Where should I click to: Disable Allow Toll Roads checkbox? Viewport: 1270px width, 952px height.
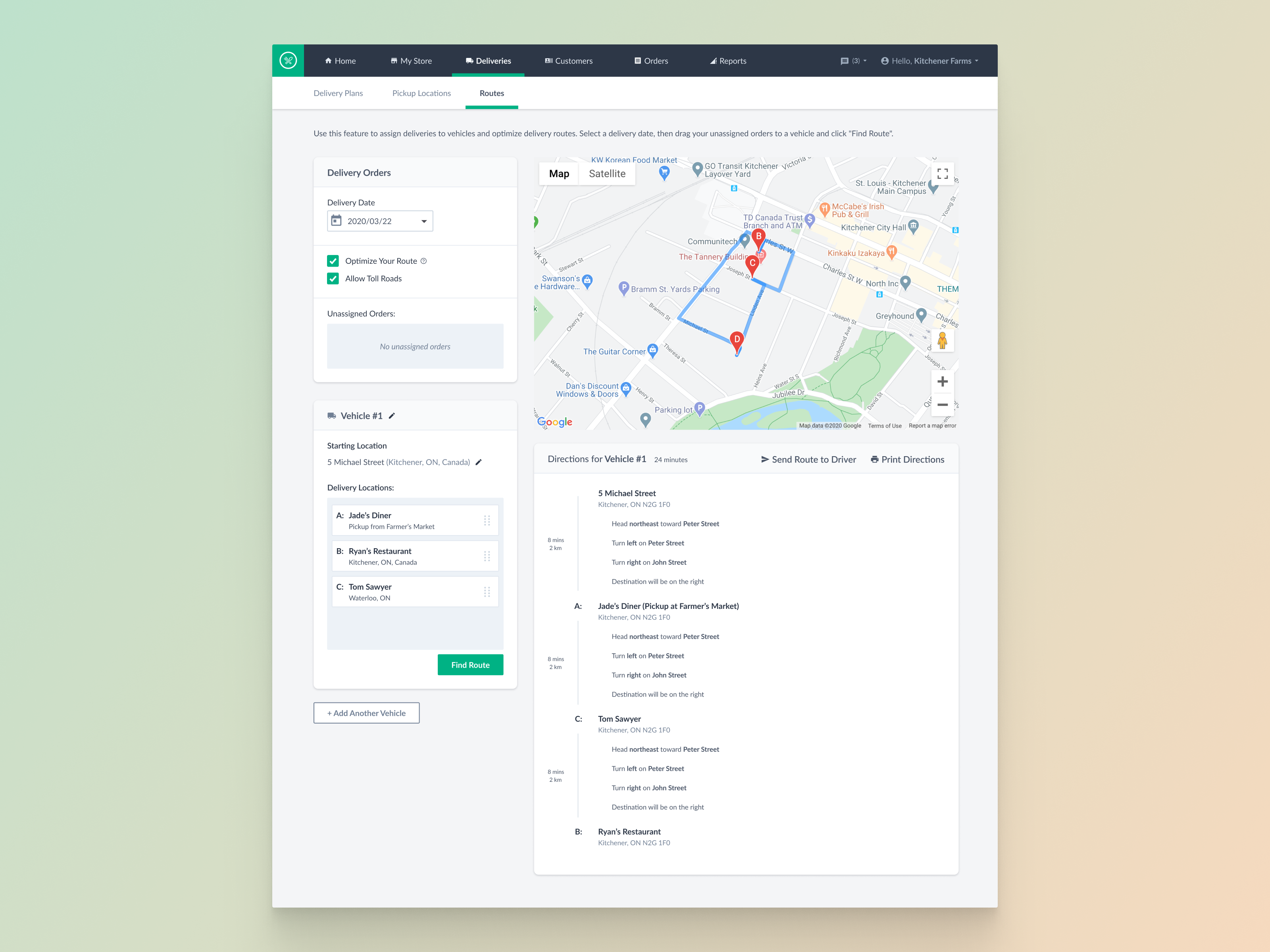tap(333, 278)
